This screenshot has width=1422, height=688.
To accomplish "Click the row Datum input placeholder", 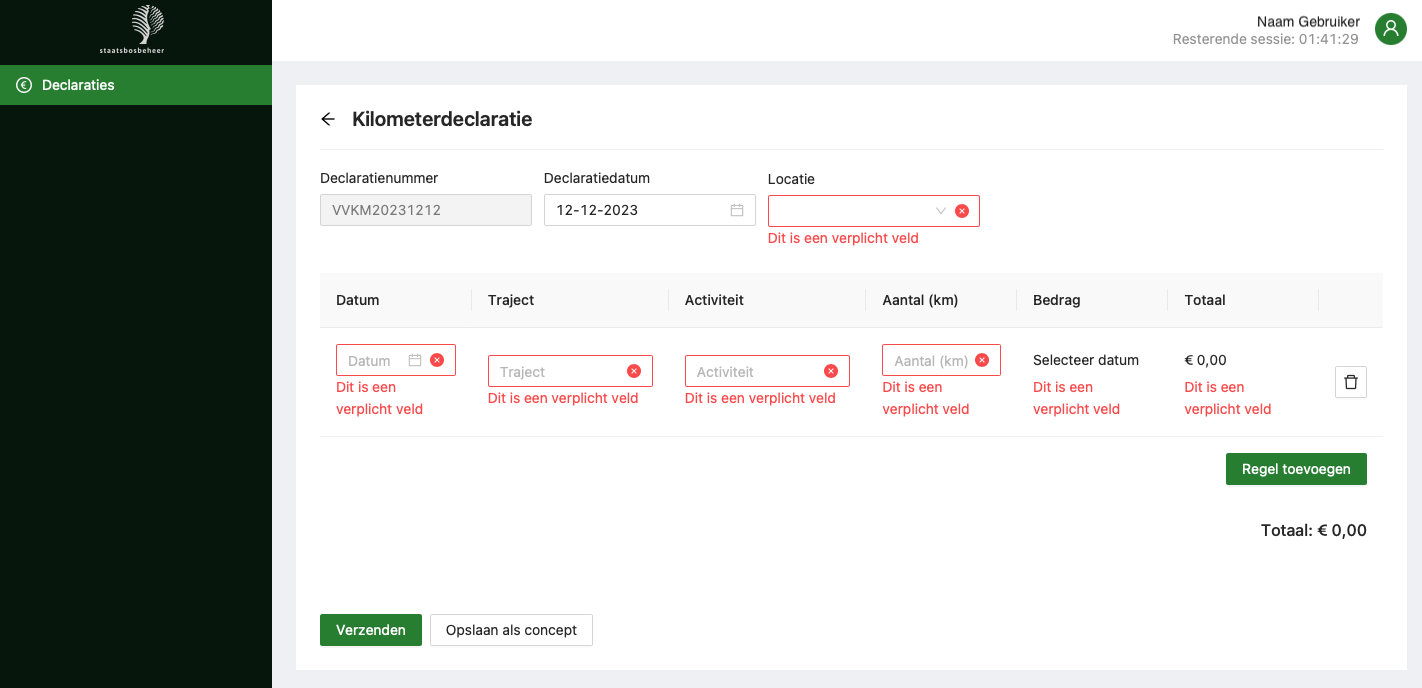I will pos(369,361).
